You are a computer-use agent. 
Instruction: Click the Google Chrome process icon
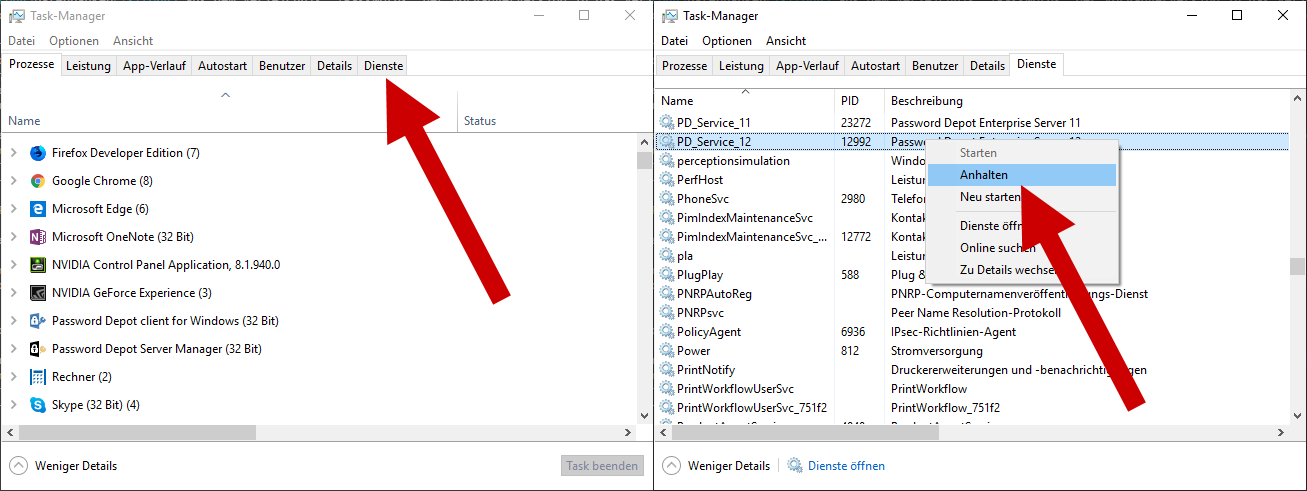(x=38, y=181)
